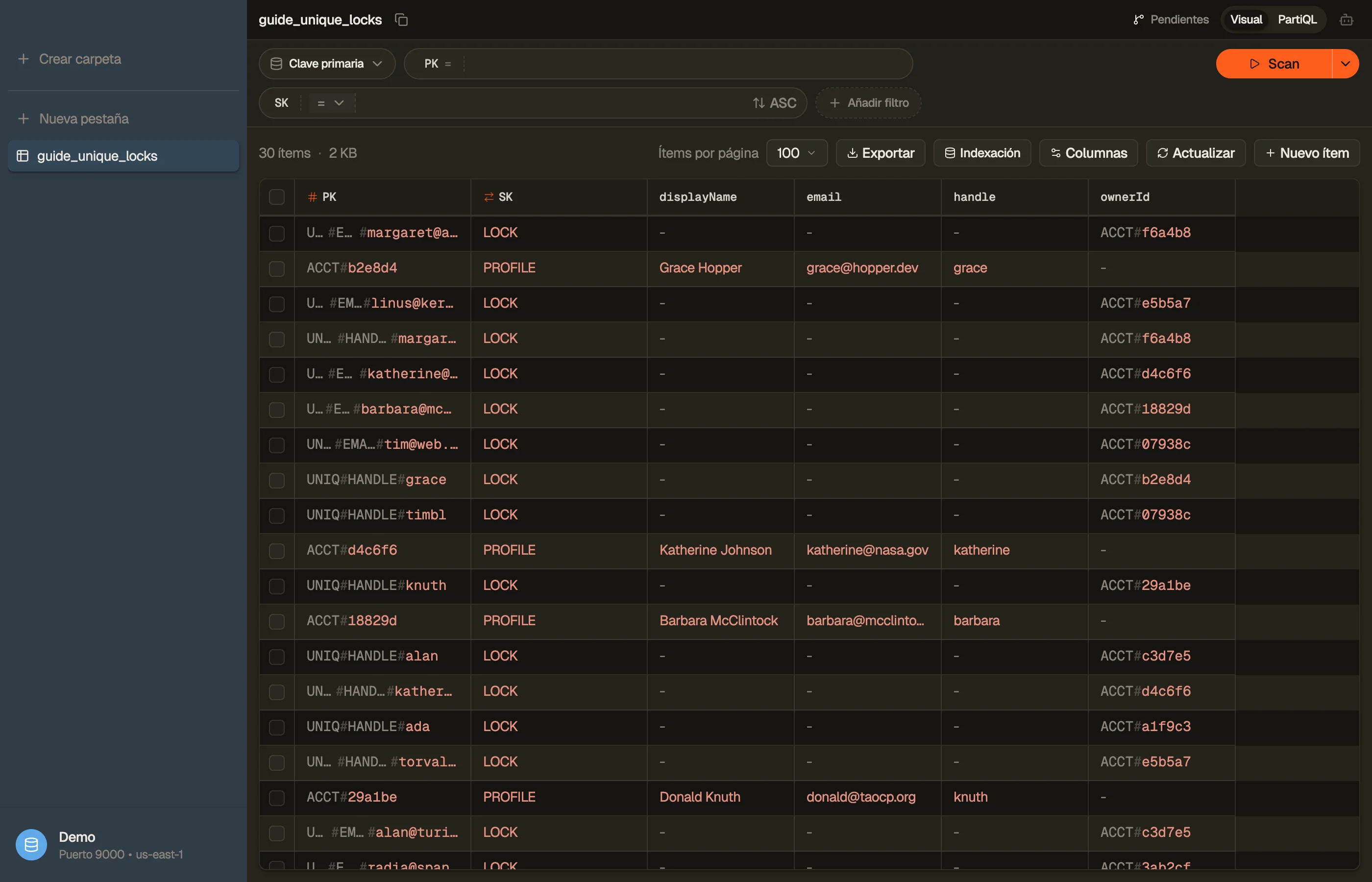Select the guide_unique_locks sidebar tab
Screen dimensions: 1372x882
pyautogui.click(x=123, y=156)
